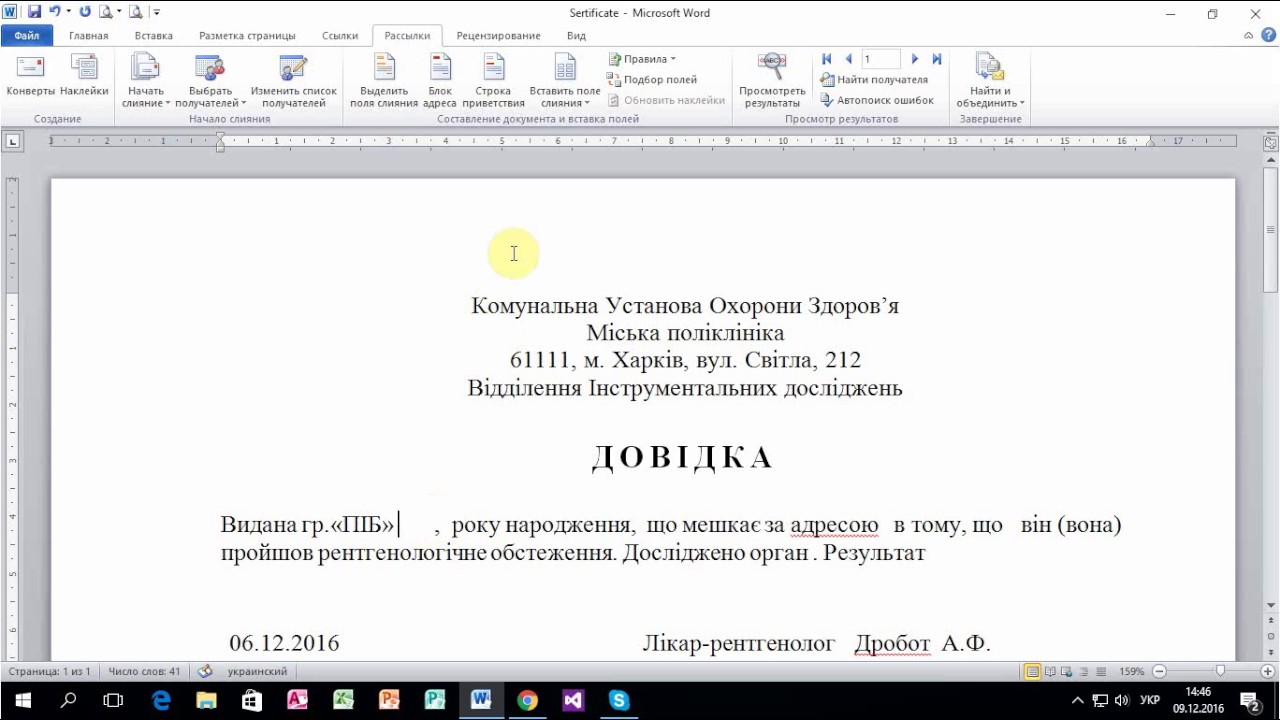The width and height of the screenshot is (1280, 720).
Task: Go to last record arrow
Action: tap(937, 59)
